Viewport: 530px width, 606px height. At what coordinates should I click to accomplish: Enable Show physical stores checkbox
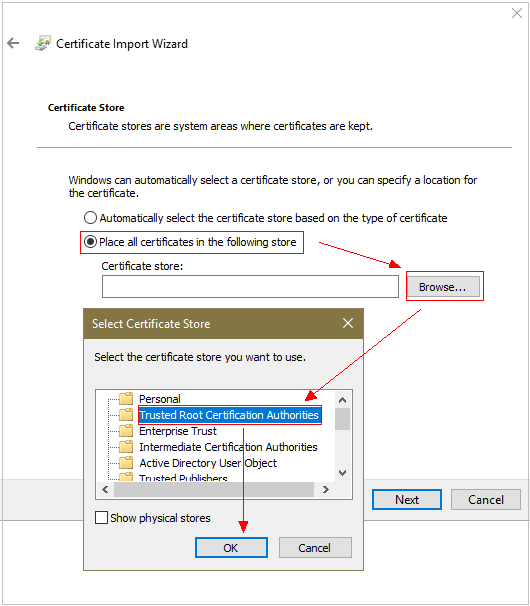coord(101,517)
